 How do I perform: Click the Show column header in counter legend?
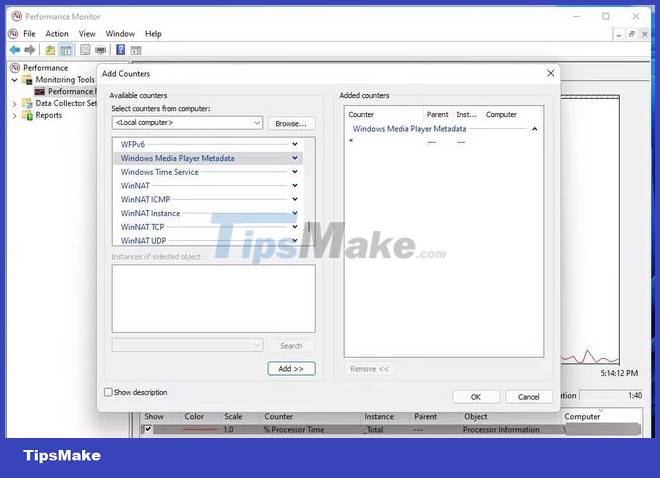click(154, 417)
